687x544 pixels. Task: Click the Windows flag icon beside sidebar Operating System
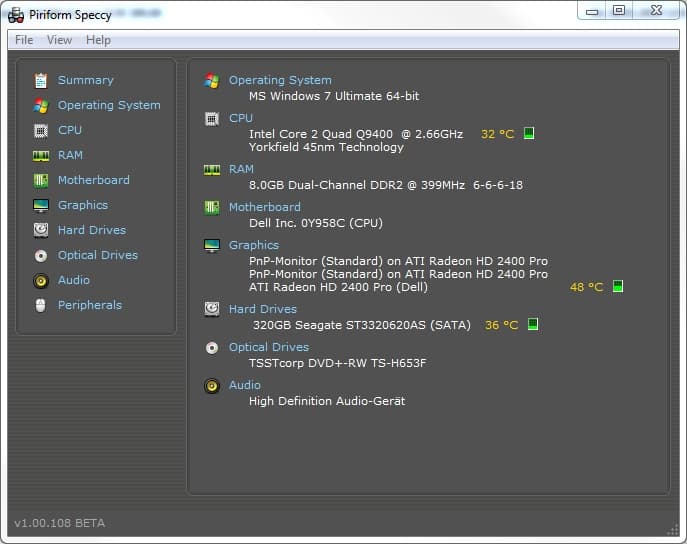(x=41, y=106)
